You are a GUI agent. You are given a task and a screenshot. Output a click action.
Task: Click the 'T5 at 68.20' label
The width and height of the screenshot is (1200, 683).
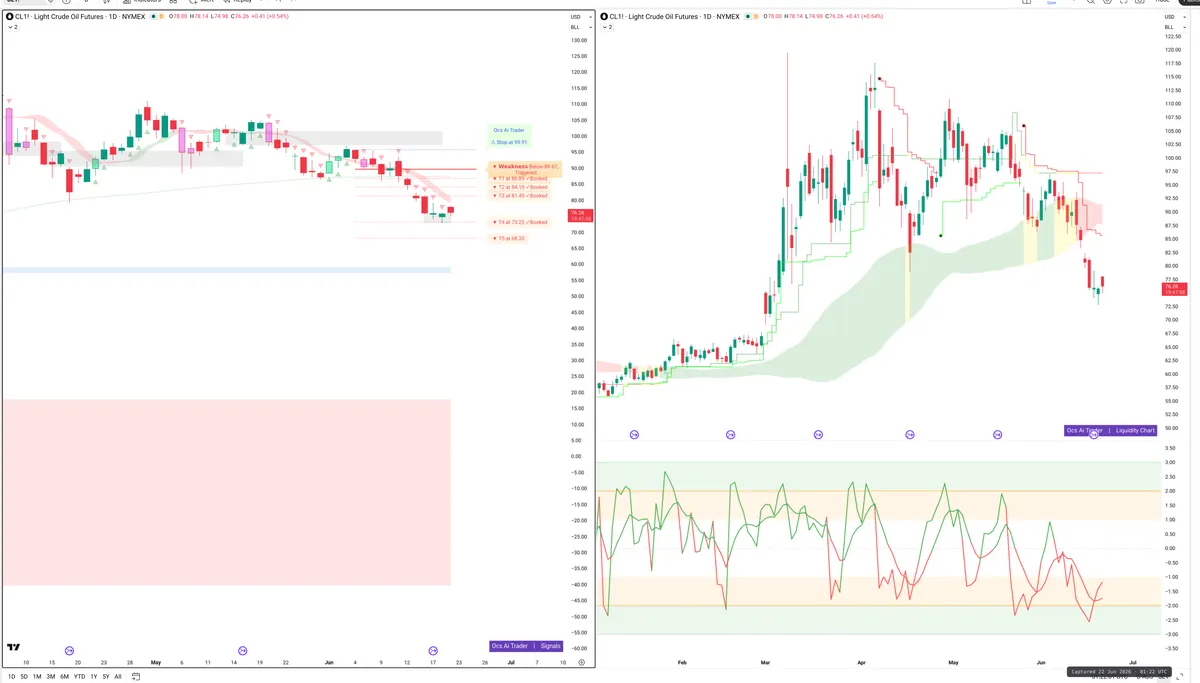[509, 238]
